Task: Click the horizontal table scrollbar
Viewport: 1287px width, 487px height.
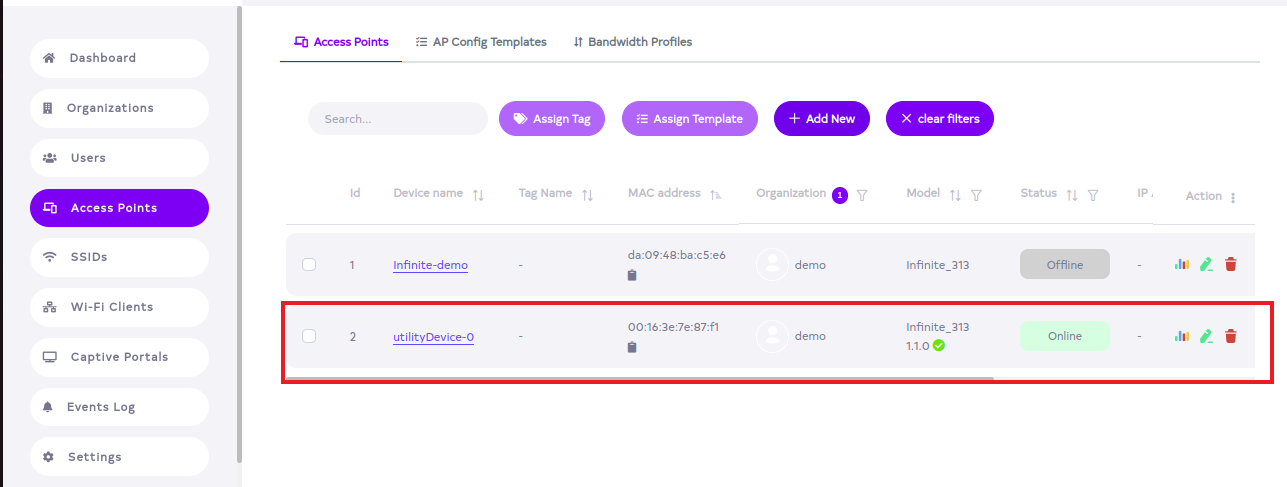Action: [640, 379]
